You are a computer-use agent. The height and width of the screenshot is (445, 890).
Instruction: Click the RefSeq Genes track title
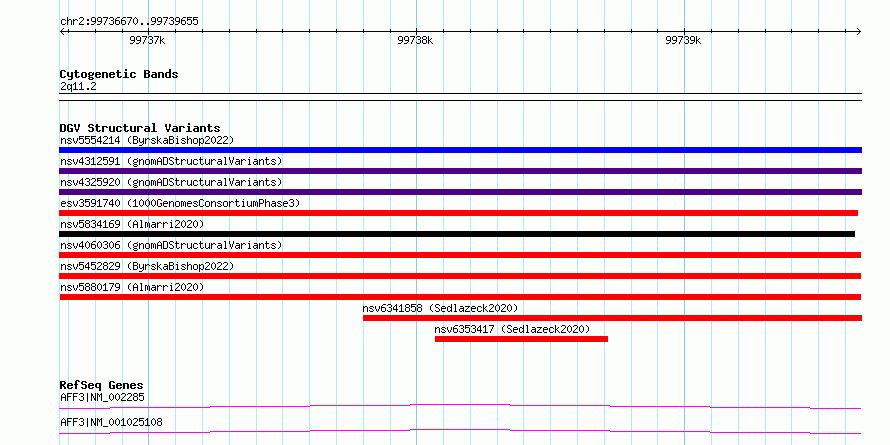pyautogui.click(x=101, y=385)
